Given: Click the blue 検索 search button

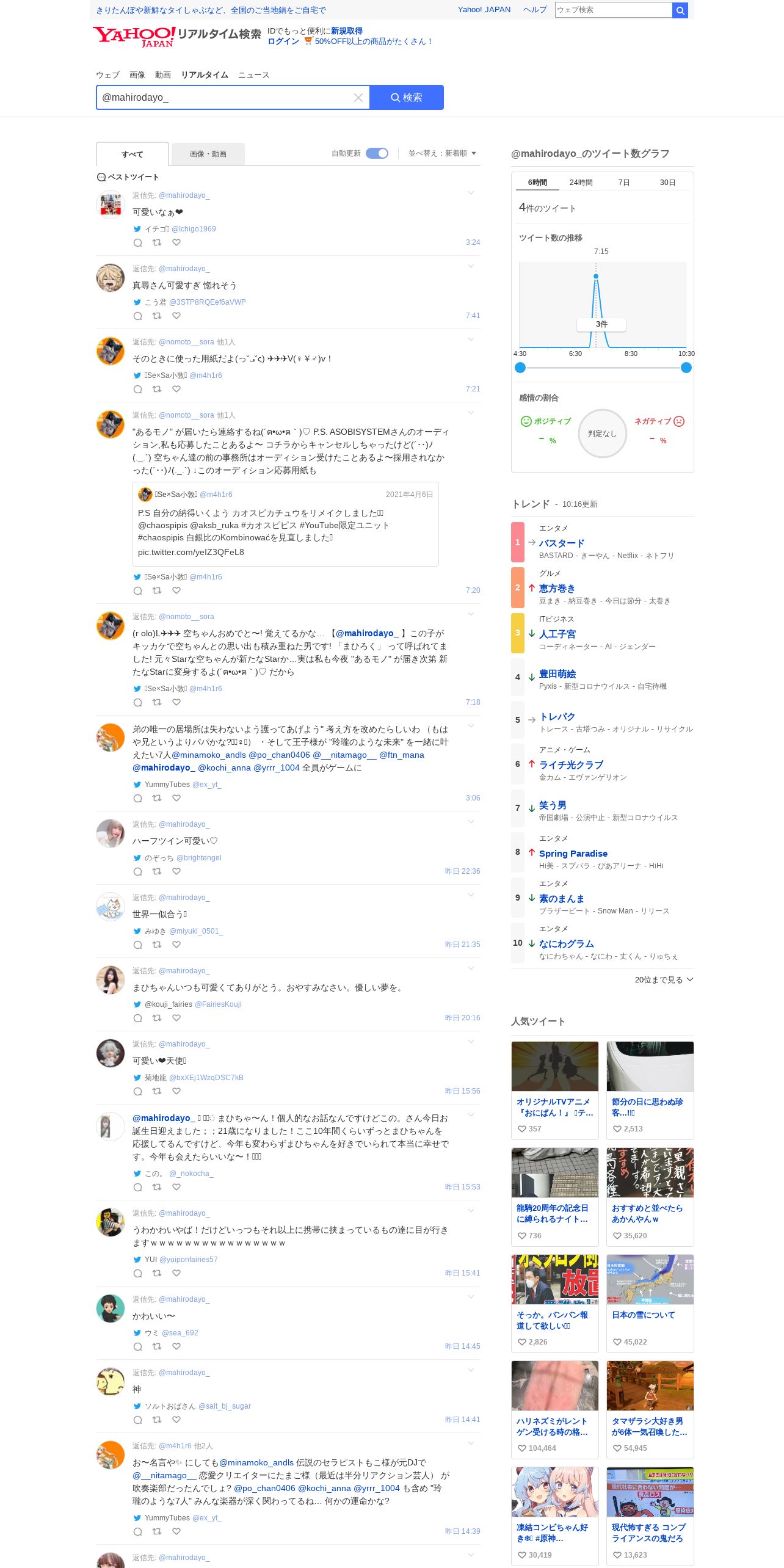Looking at the screenshot, I should point(407,98).
